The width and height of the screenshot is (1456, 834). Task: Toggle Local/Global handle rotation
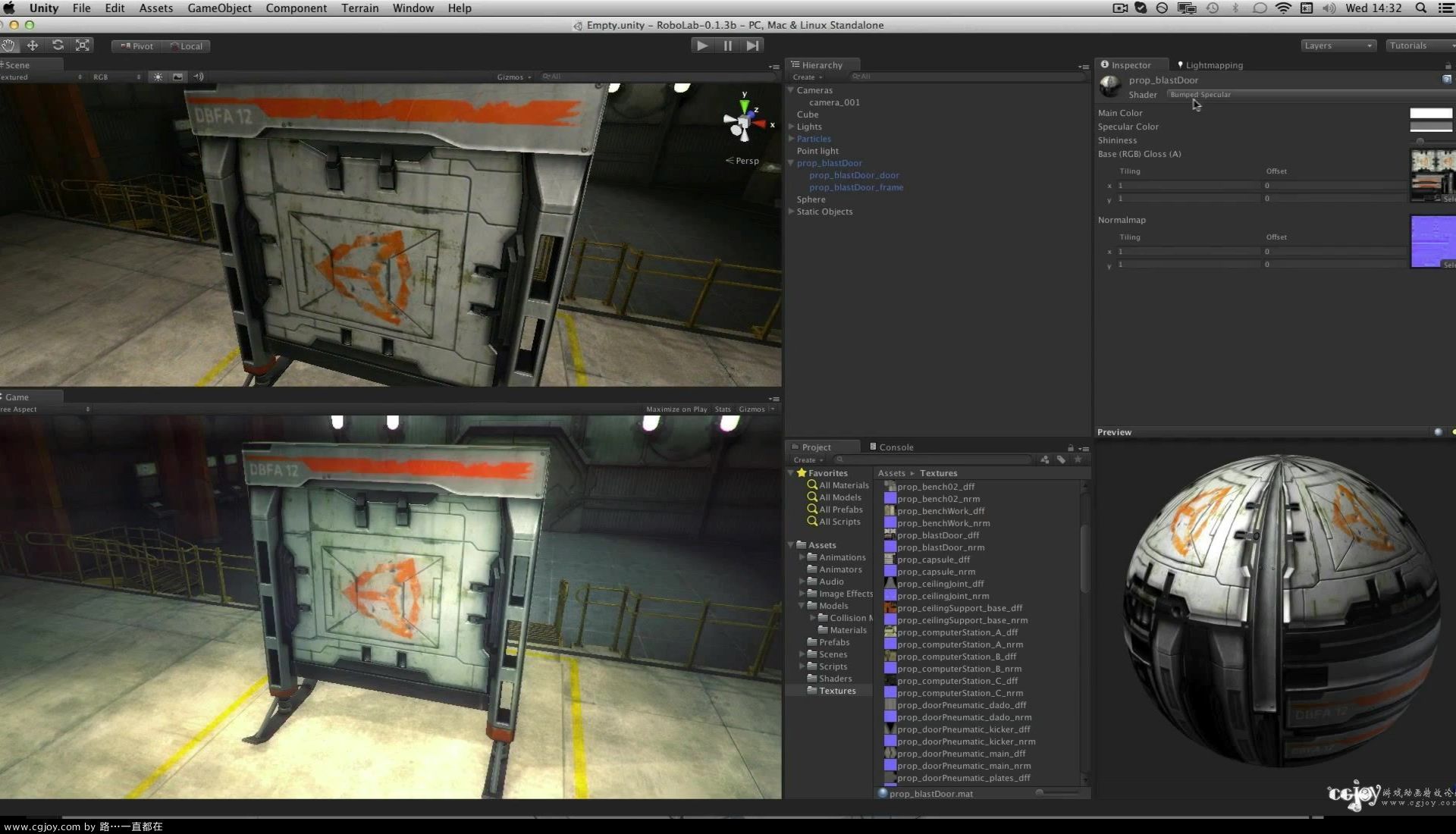pyautogui.click(x=187, y=46)
